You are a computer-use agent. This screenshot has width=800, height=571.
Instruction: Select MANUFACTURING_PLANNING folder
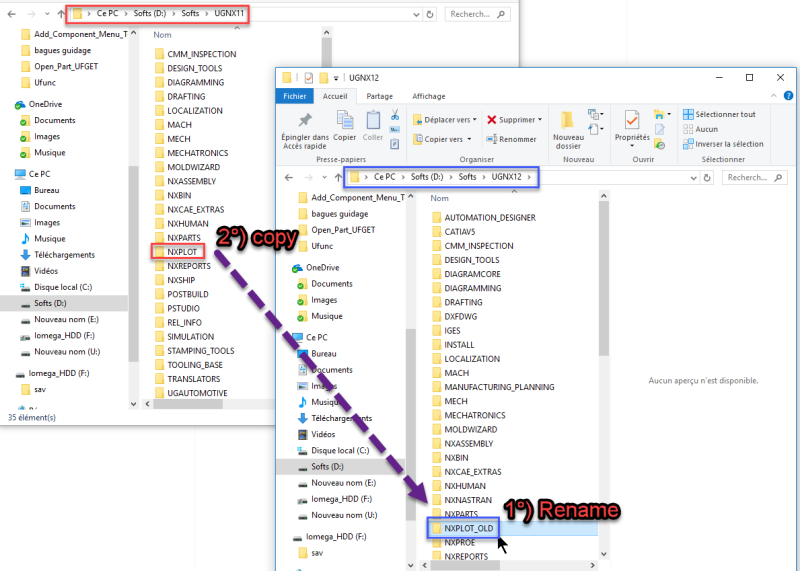pyautogui.click(x=492, y=387)
